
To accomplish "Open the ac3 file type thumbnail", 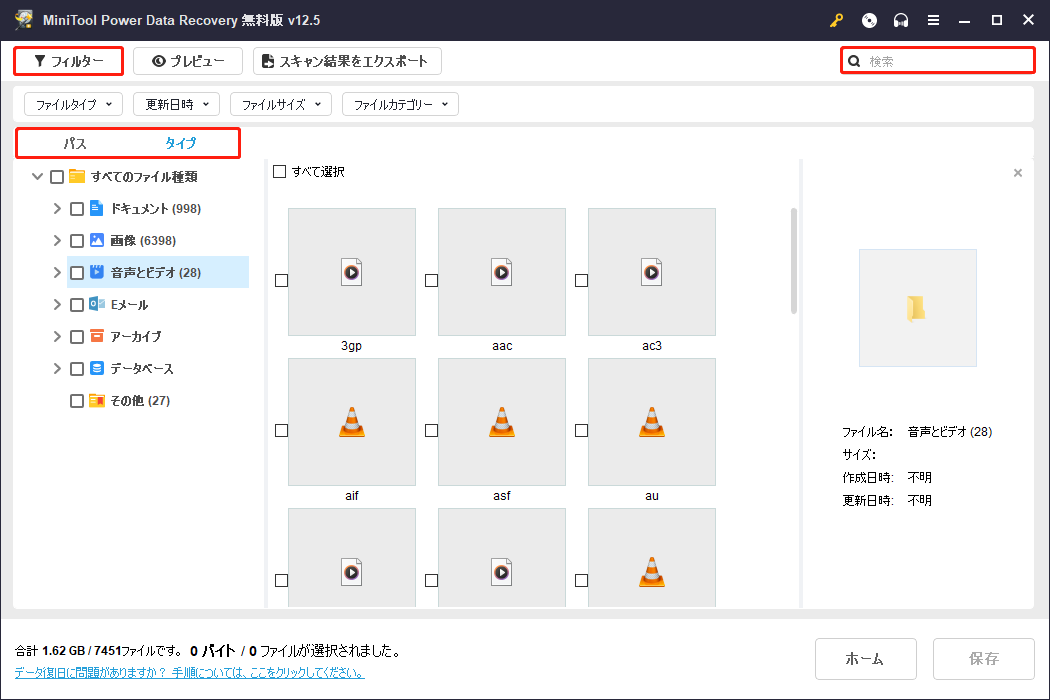I will pos(652,271).
